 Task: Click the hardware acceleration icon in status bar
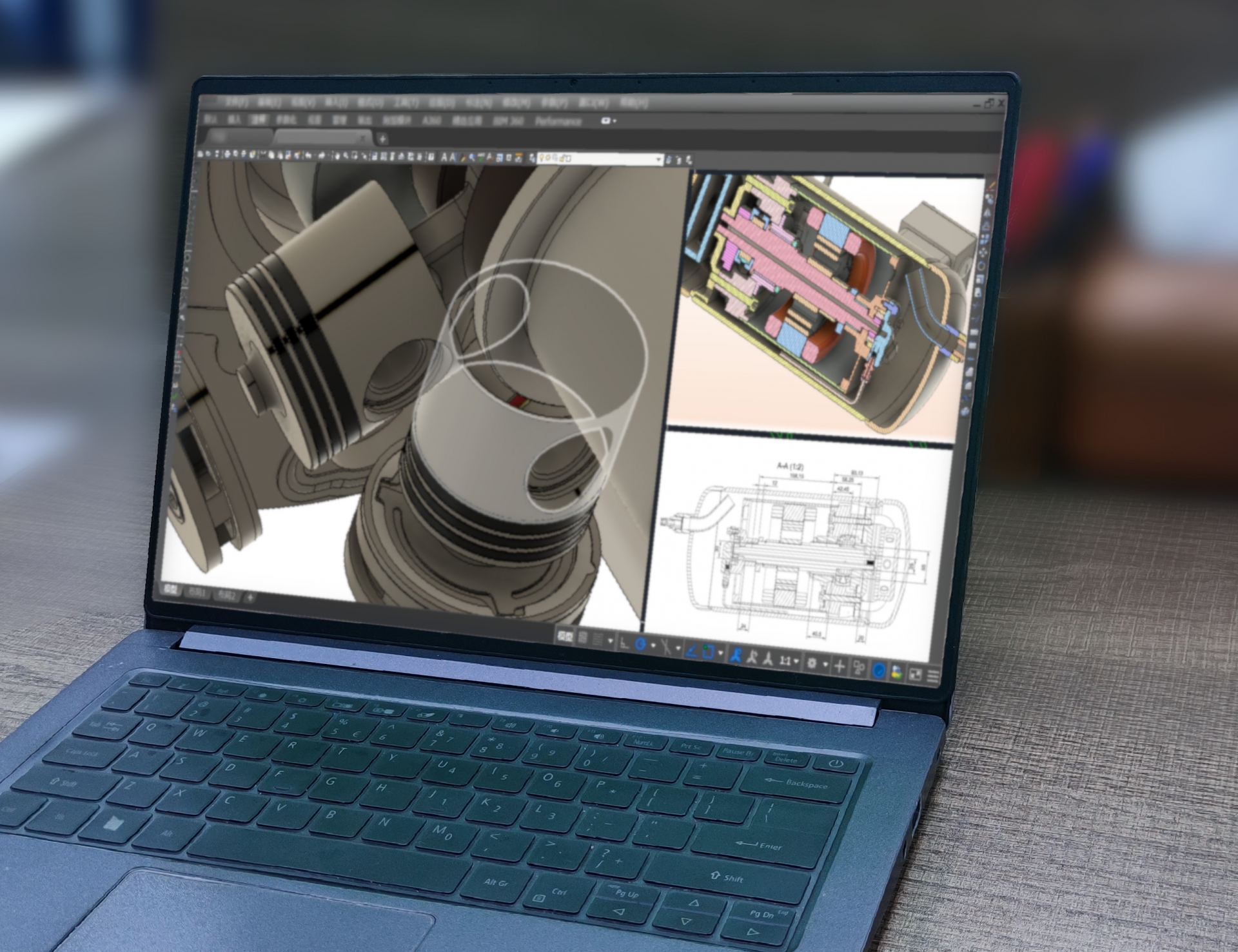(879, 672)
